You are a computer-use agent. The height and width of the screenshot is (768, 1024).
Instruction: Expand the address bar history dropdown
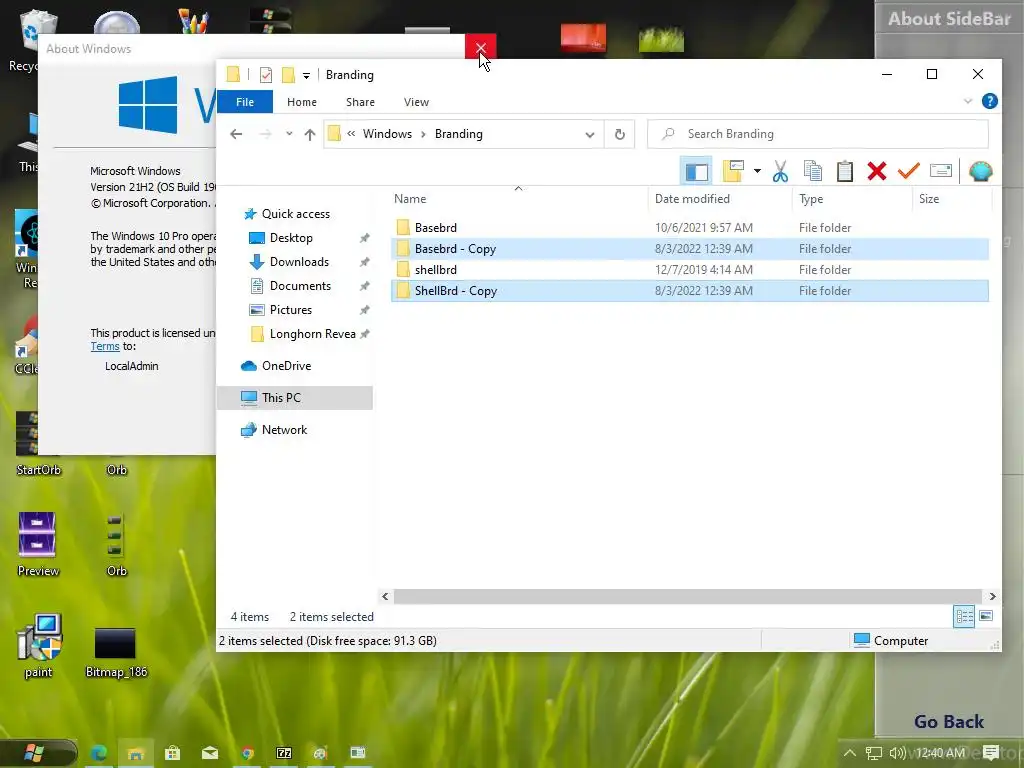point(590,135)
